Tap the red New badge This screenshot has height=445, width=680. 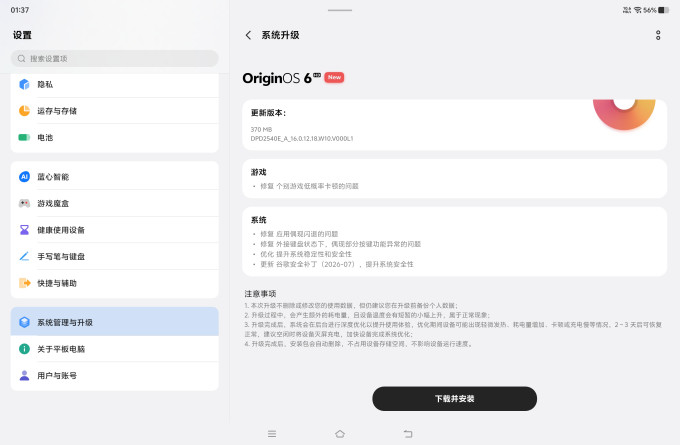pos(334,77)
